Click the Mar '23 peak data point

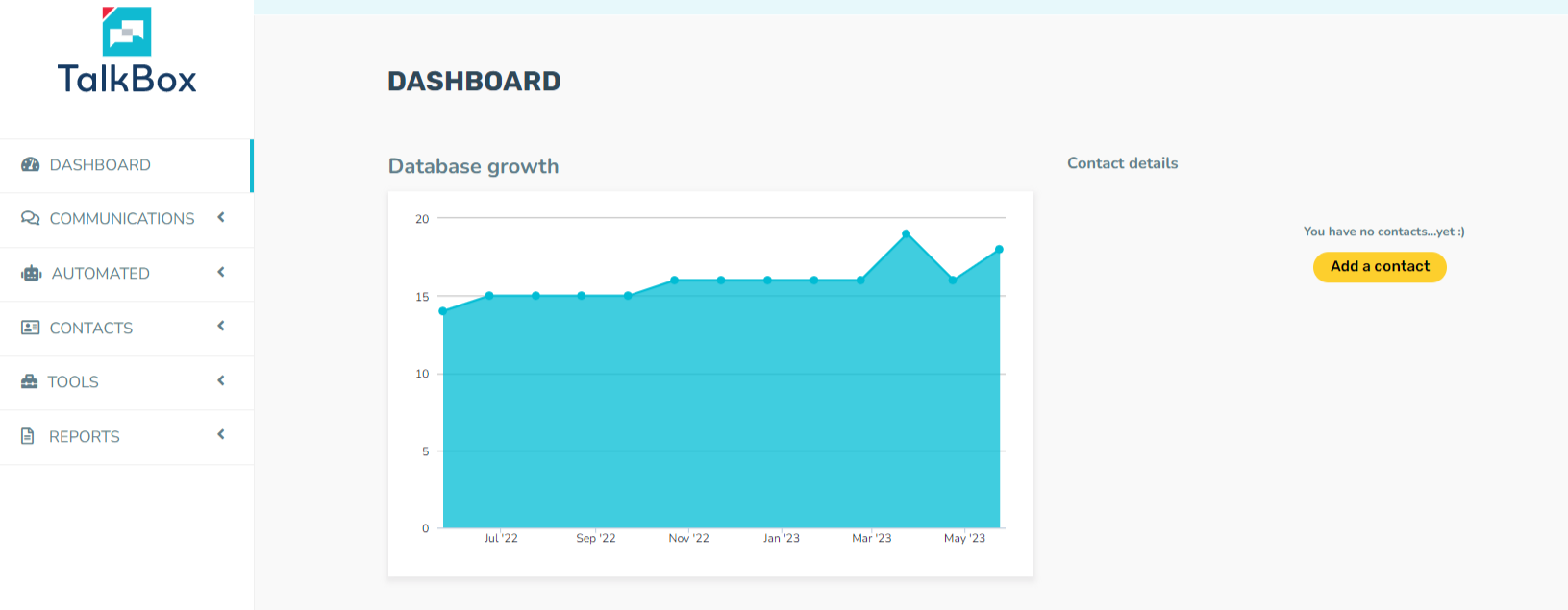point(907,234)
